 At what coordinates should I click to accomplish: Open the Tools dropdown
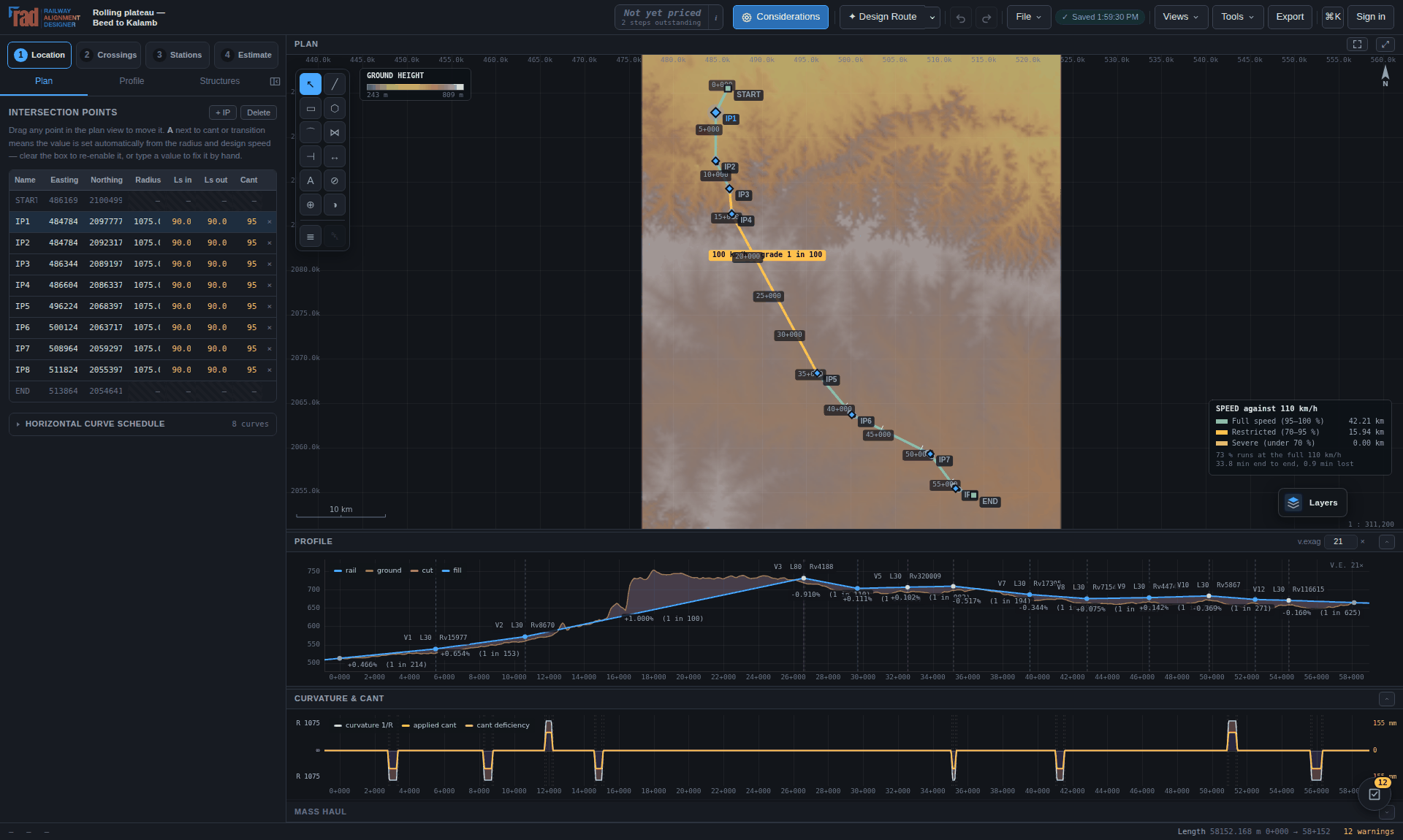[1238, 17]
